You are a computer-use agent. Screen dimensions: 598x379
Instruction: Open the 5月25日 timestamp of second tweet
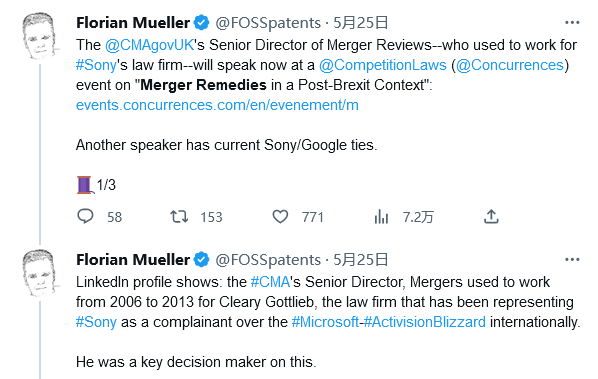360,260
